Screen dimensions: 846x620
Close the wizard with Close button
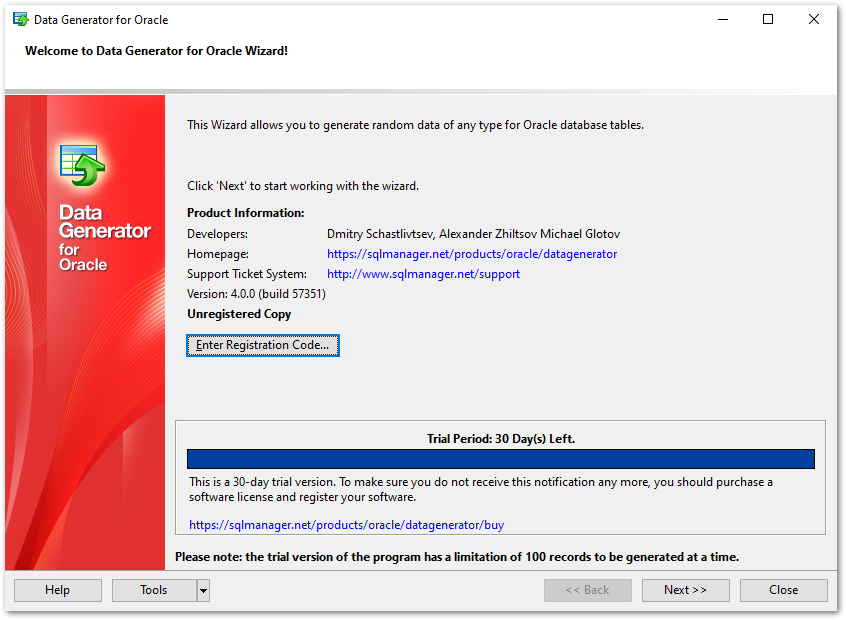pyautogui.click(x=783, y=590)
